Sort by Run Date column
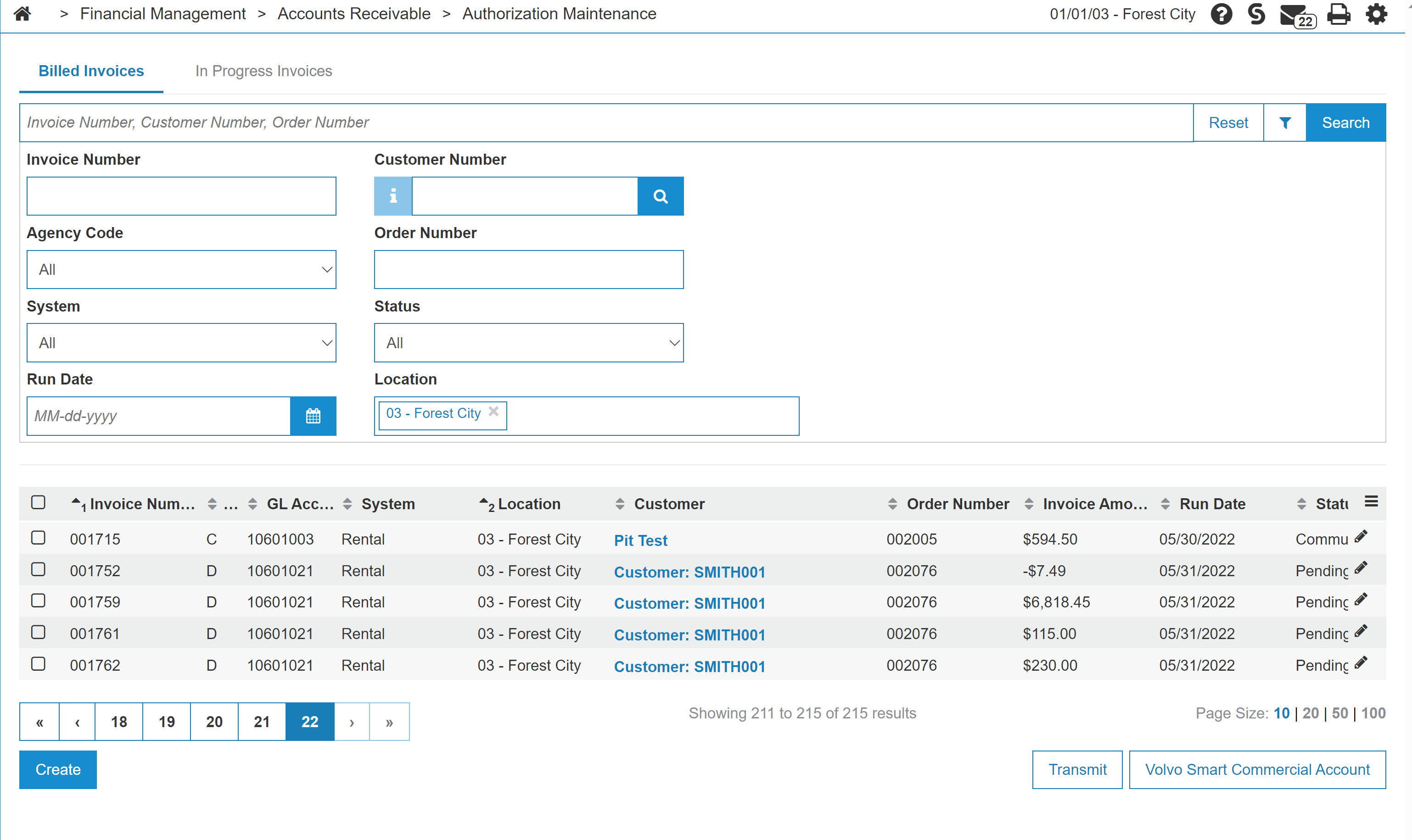 (x=1203, y=504)
